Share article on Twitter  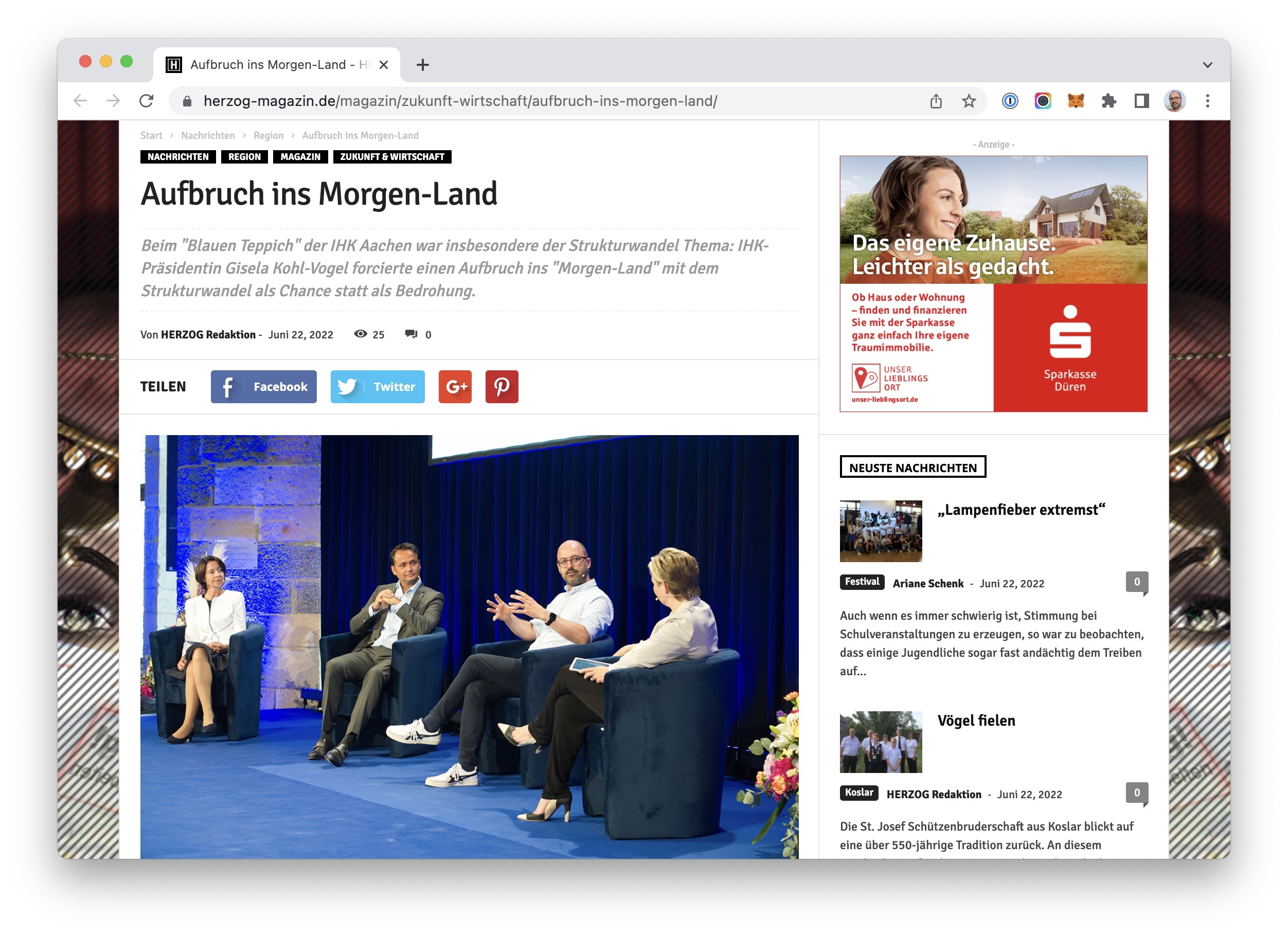coord(377,387)
